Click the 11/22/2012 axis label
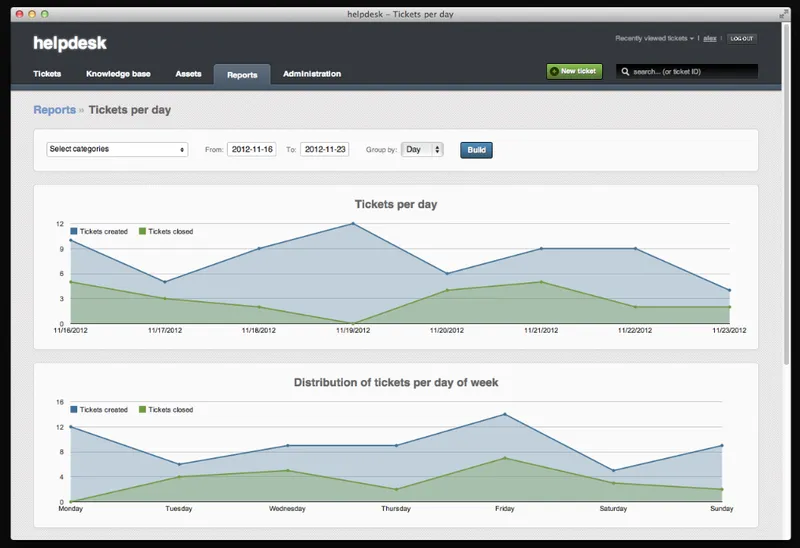 [x=635, y=331]
